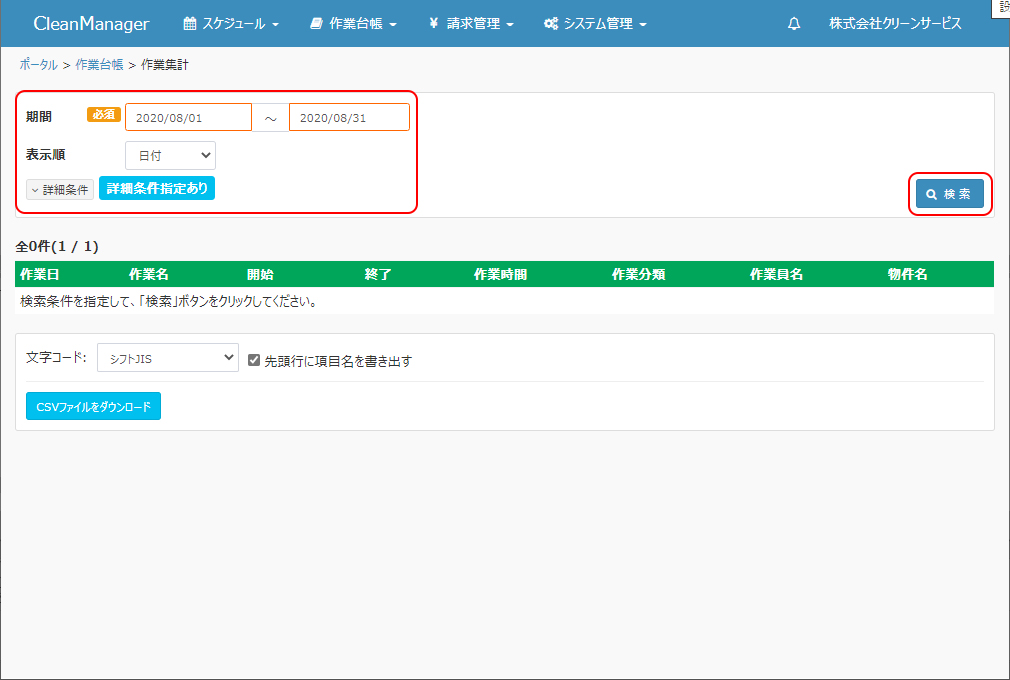Click the 作業日 column header
The height and width of the screenshot is (680, 1010).
[40, 274]
